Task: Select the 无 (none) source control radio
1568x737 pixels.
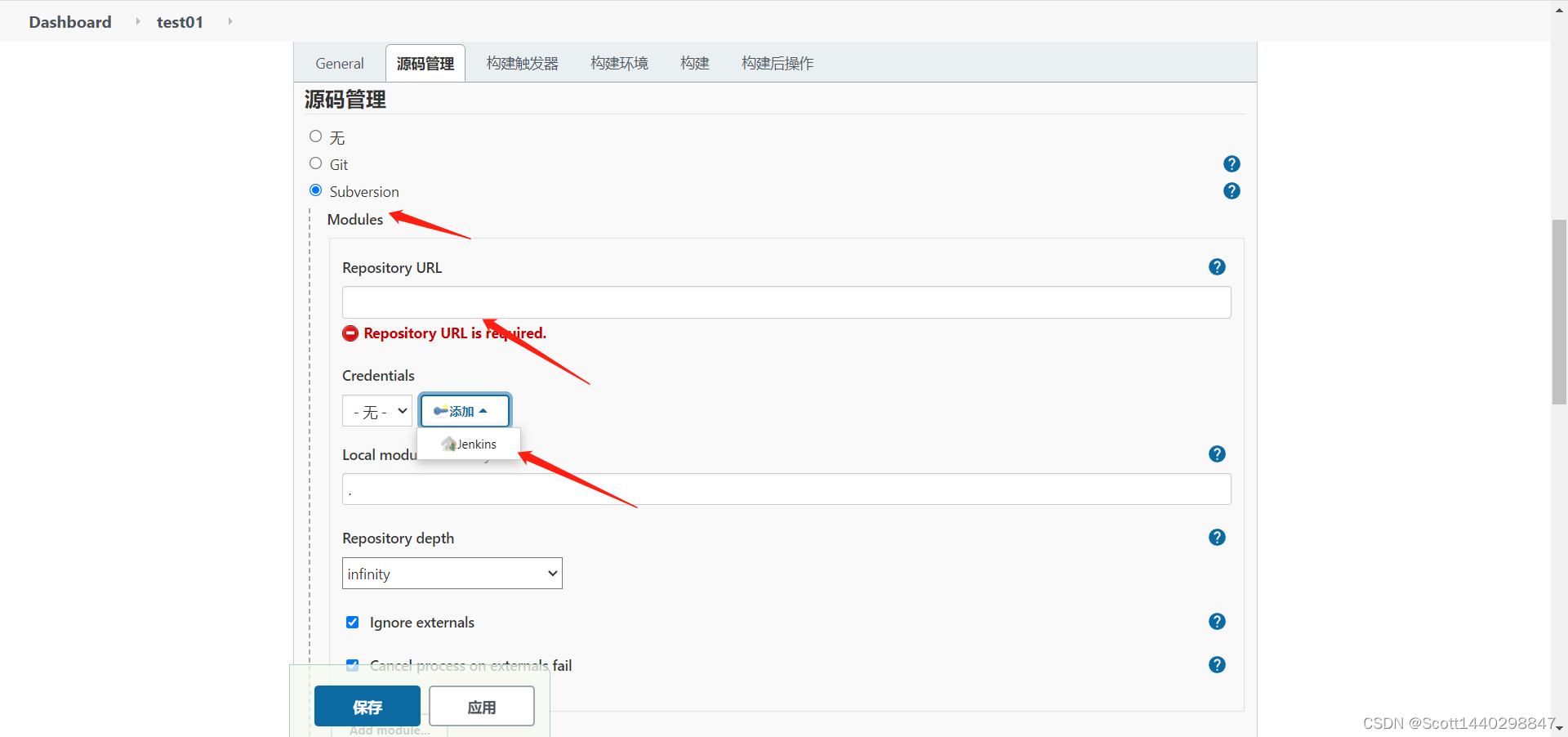Action: 316,136
